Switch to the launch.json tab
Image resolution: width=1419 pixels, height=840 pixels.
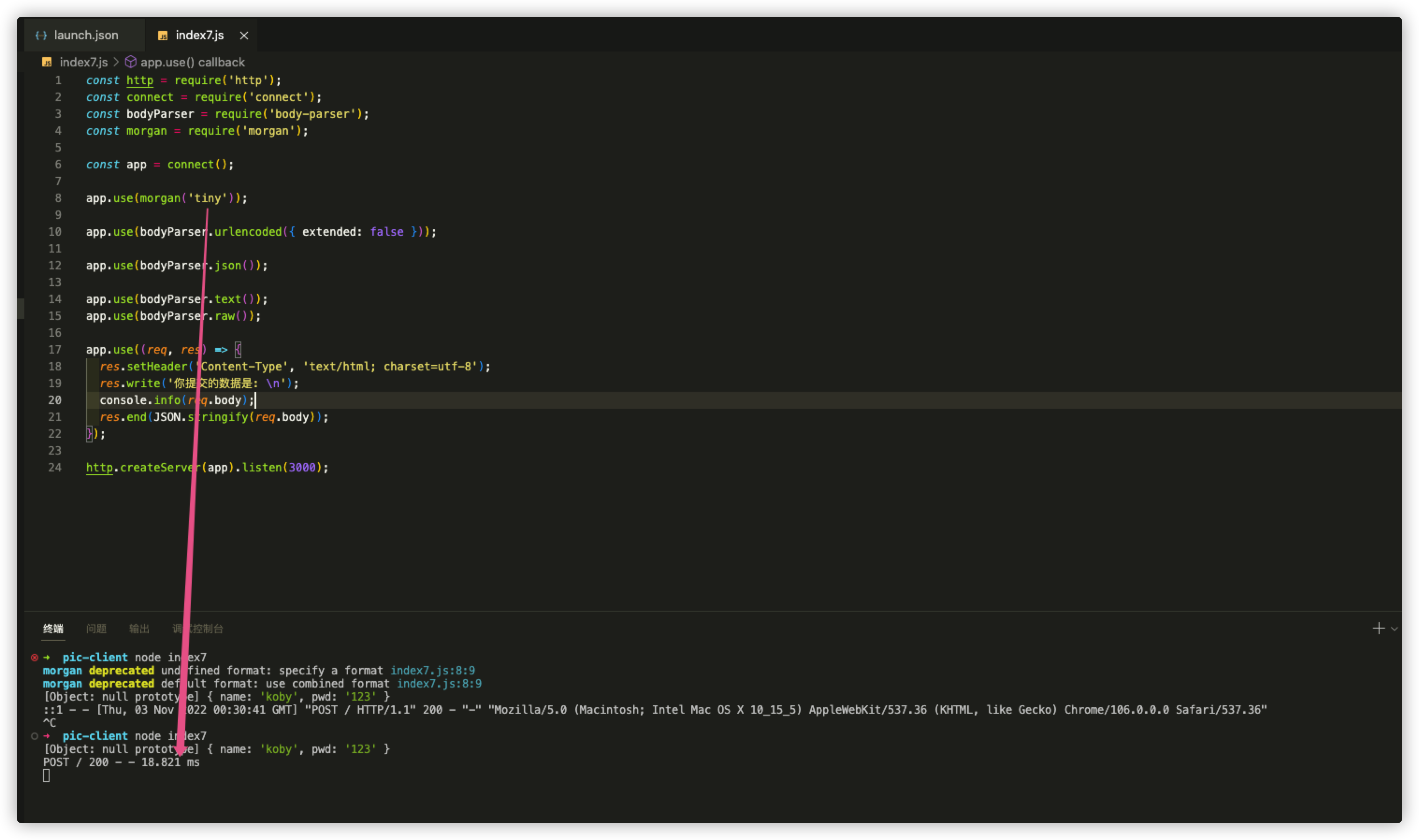(x=85, y=35)
